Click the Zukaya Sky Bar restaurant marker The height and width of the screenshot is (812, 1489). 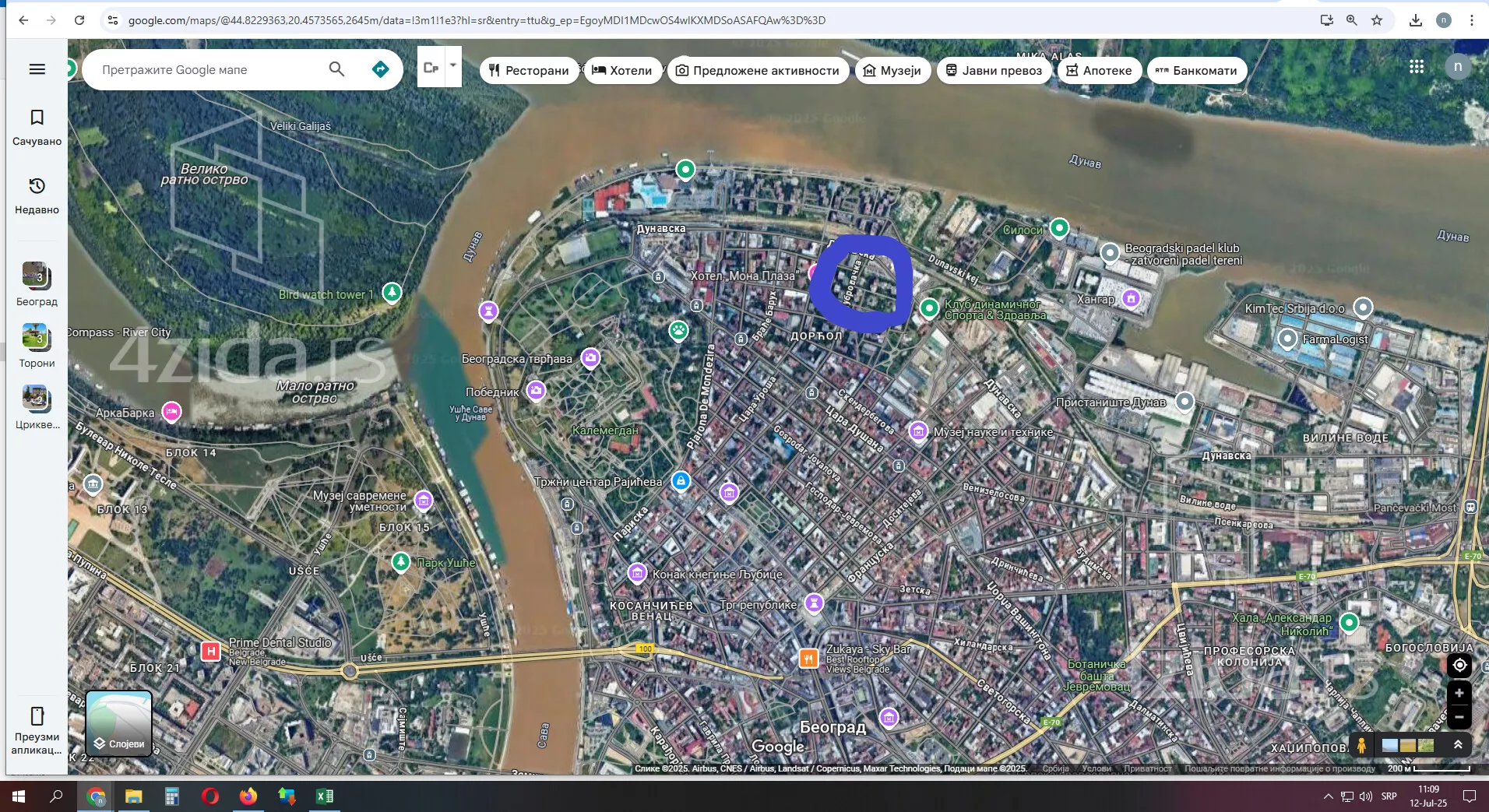coord(809,659)
